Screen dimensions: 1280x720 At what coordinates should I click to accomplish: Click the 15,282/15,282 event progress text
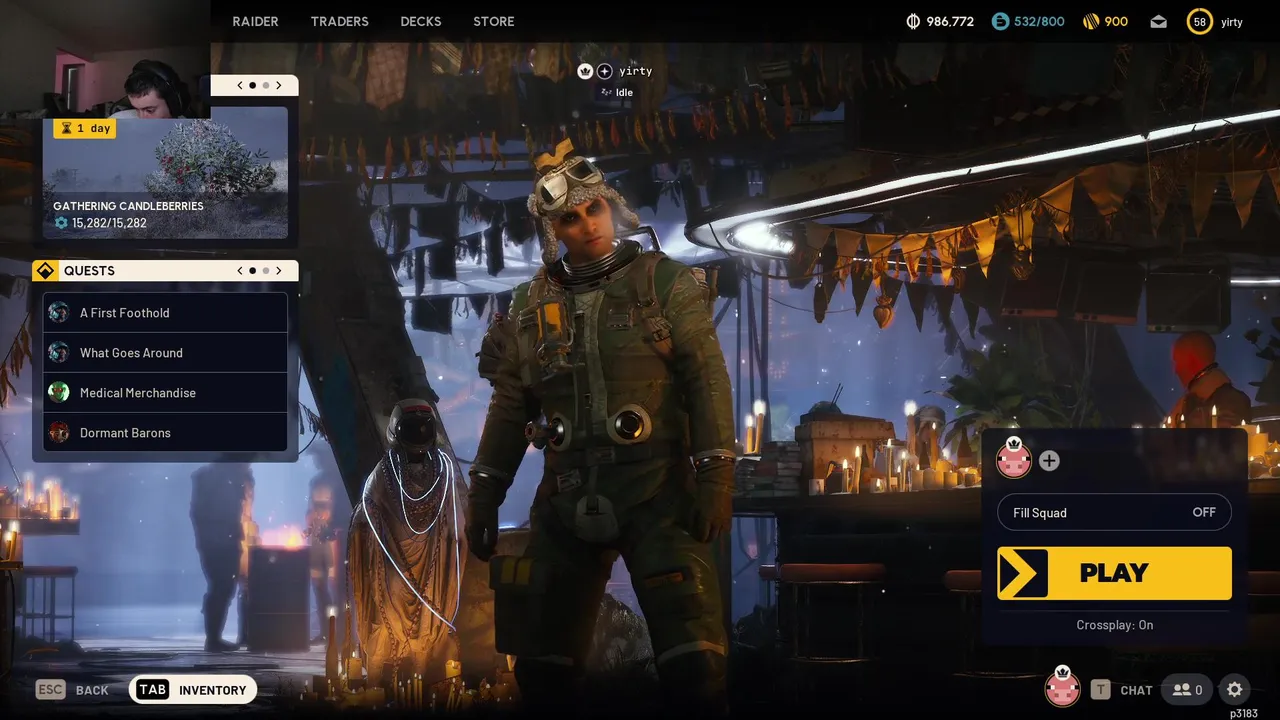[x=109, y=223]
